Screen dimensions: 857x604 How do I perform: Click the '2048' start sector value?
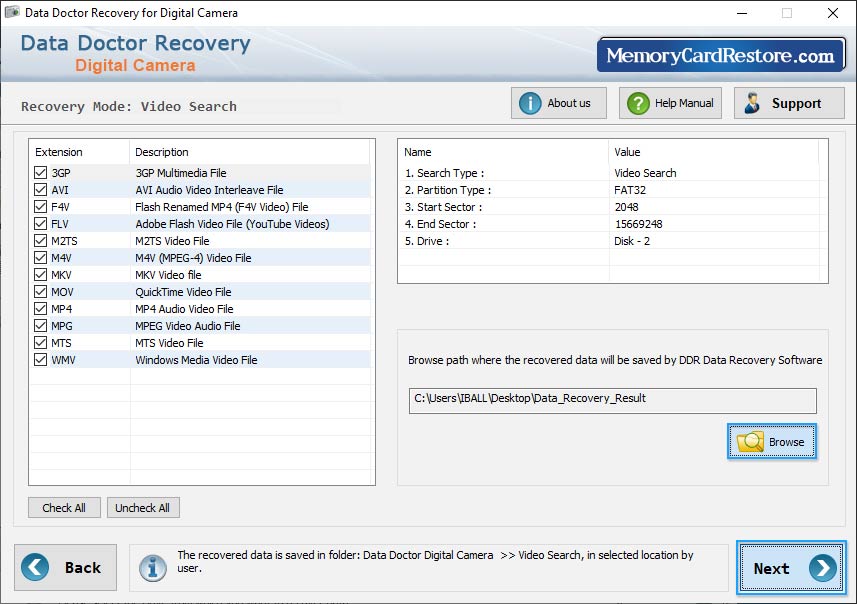626,207
